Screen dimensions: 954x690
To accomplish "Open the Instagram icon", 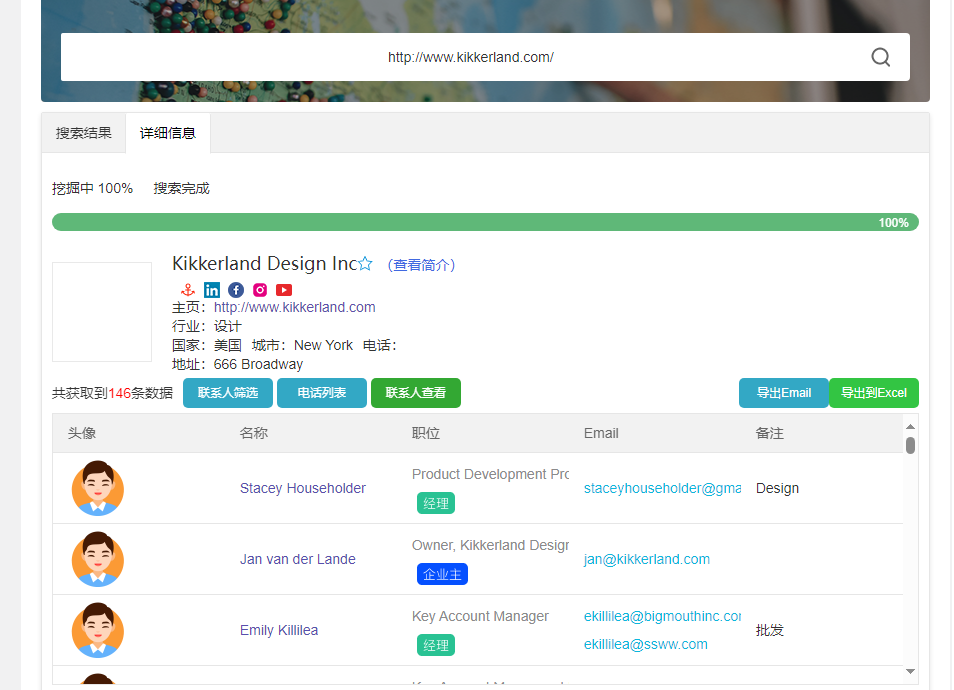I will pos(260,290).
